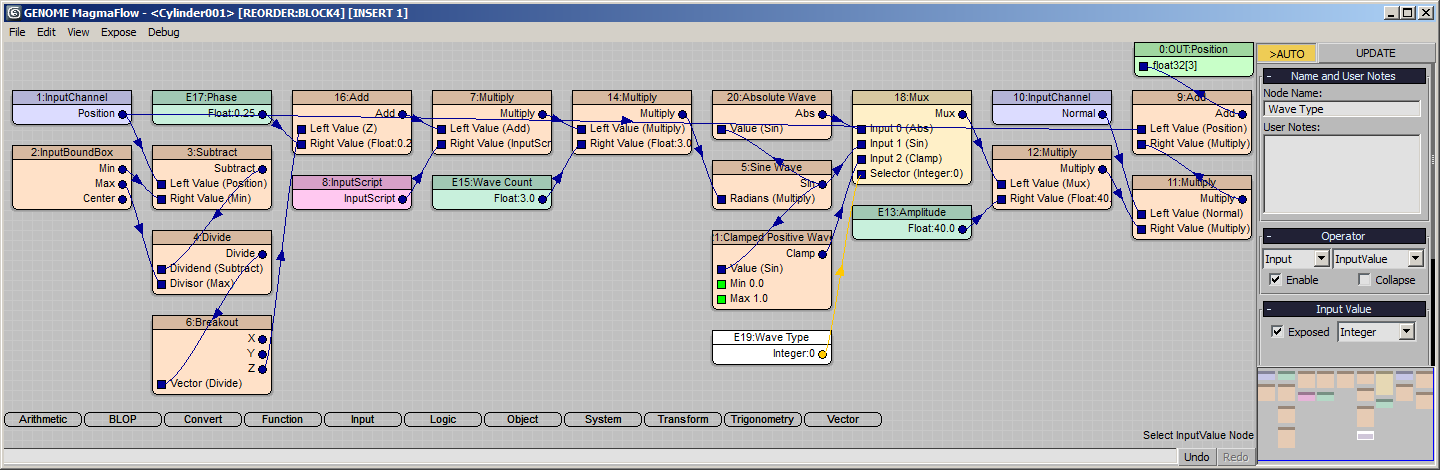Collapse the Input Value rollout
Screen dimensions: 1440x470
pos(1343,309)
